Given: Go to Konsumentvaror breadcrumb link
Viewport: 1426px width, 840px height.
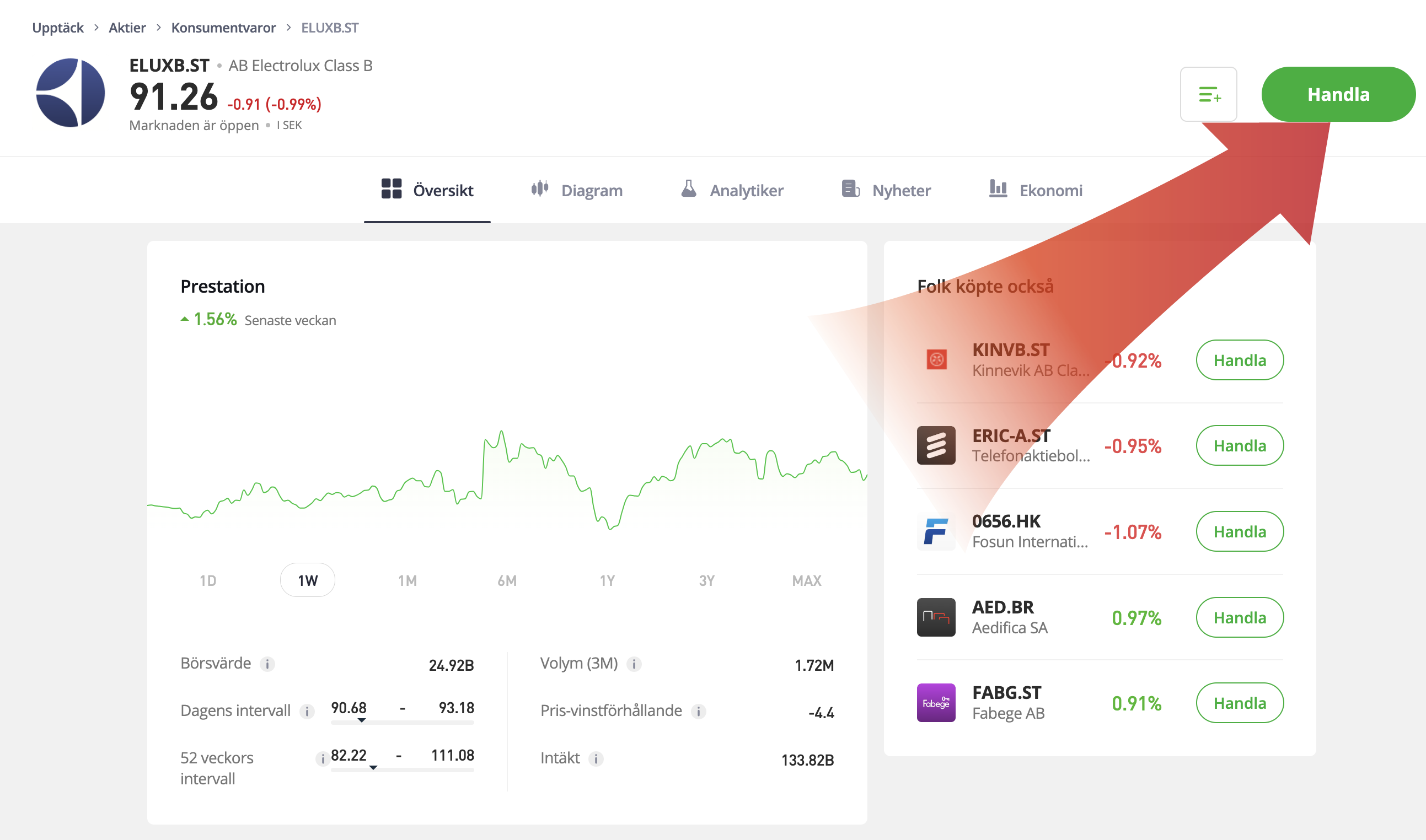Looking at the screenshot, I should [223, 28].
